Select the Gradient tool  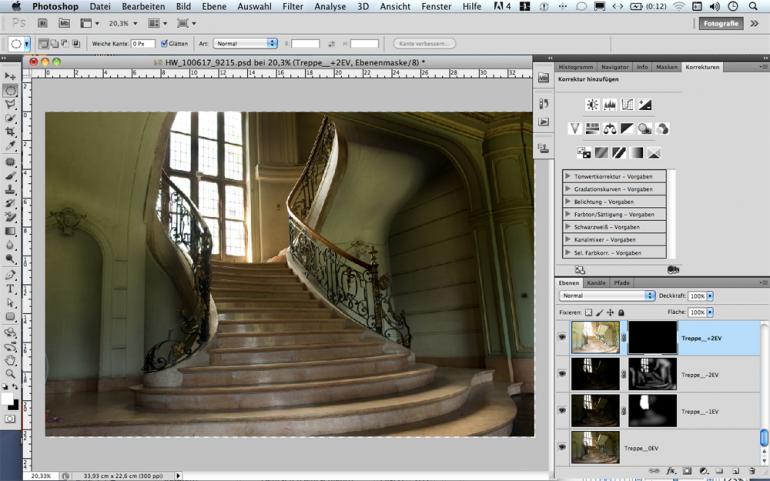click(x=10, y=231)
